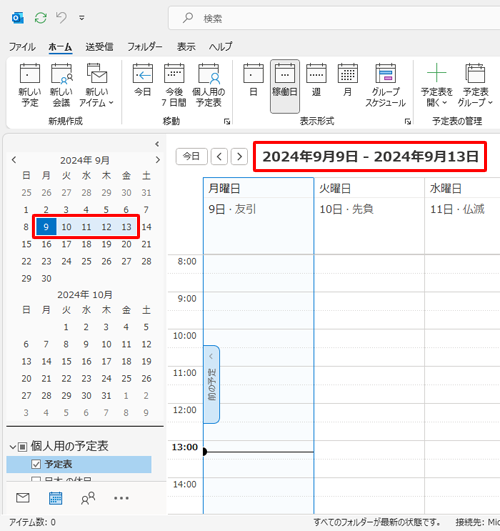Create a 新しい会議 meeting
500x531 pixels.
(61, 86)
